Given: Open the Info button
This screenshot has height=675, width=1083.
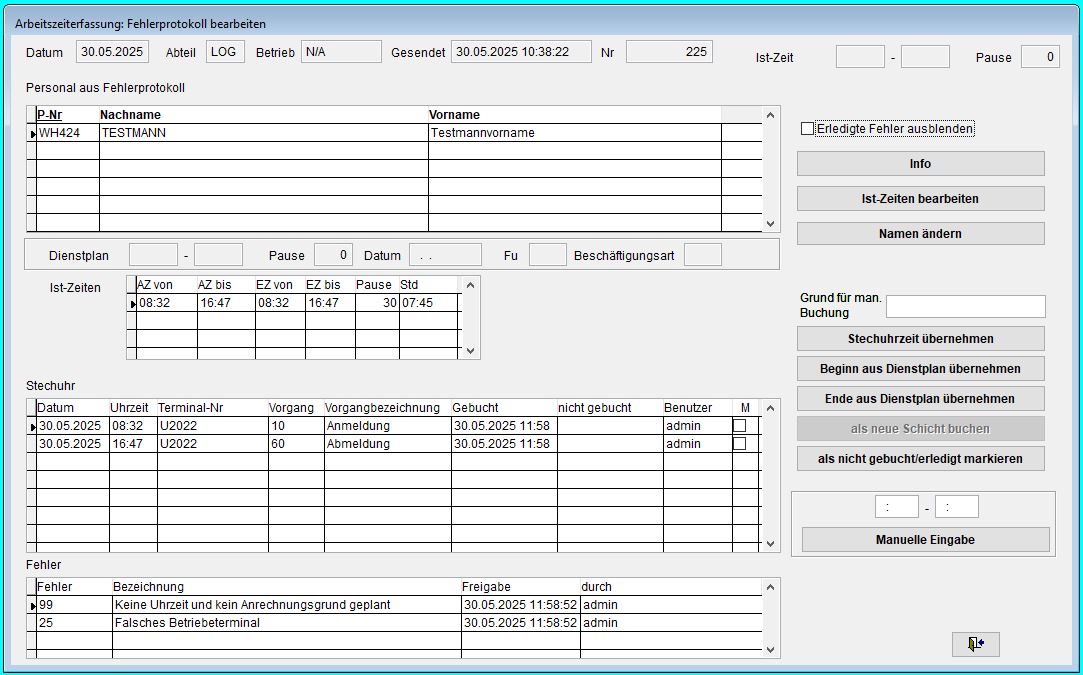Looking at the screenshot, I should (920, 164).
